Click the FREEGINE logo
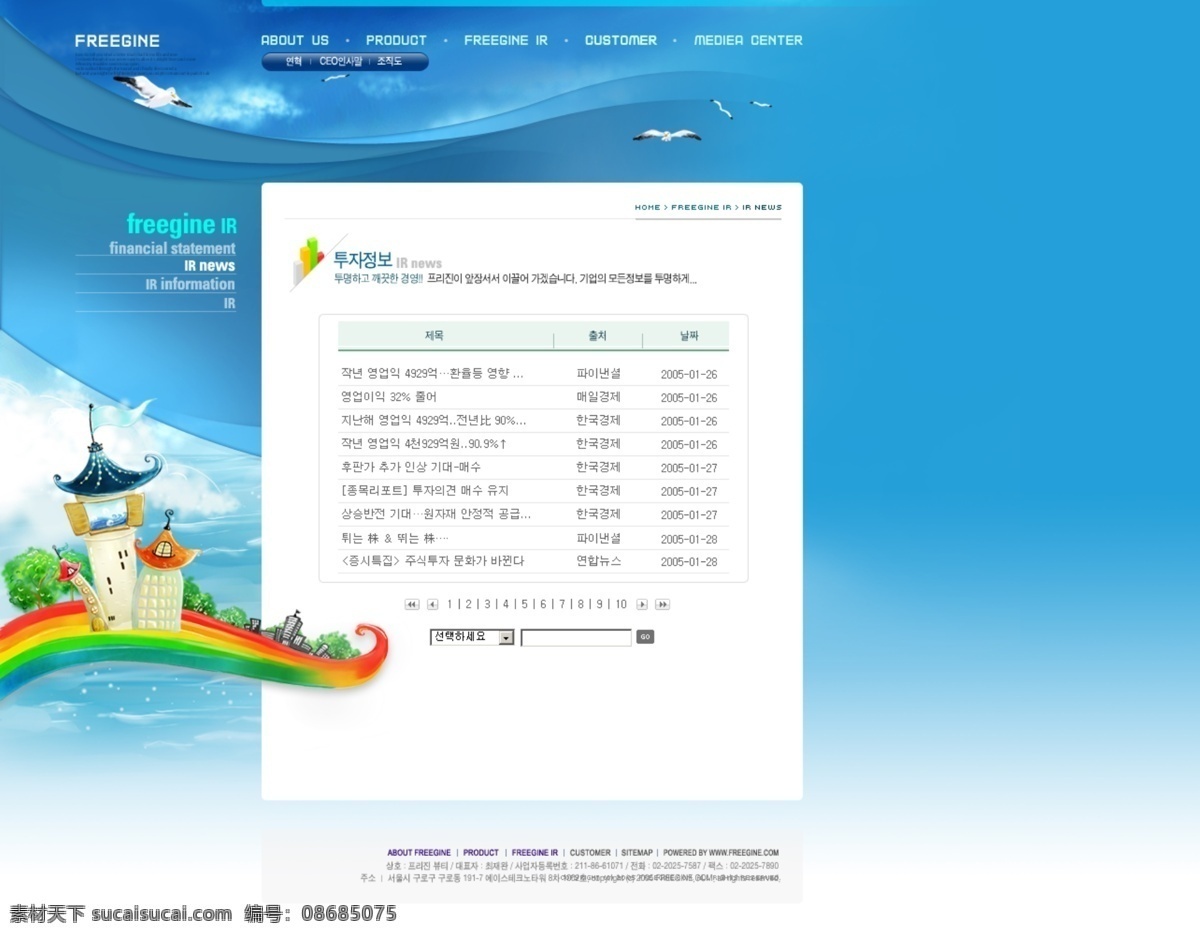The height and width of the screenshot is (937, 1200). click(x=117, y=41)
